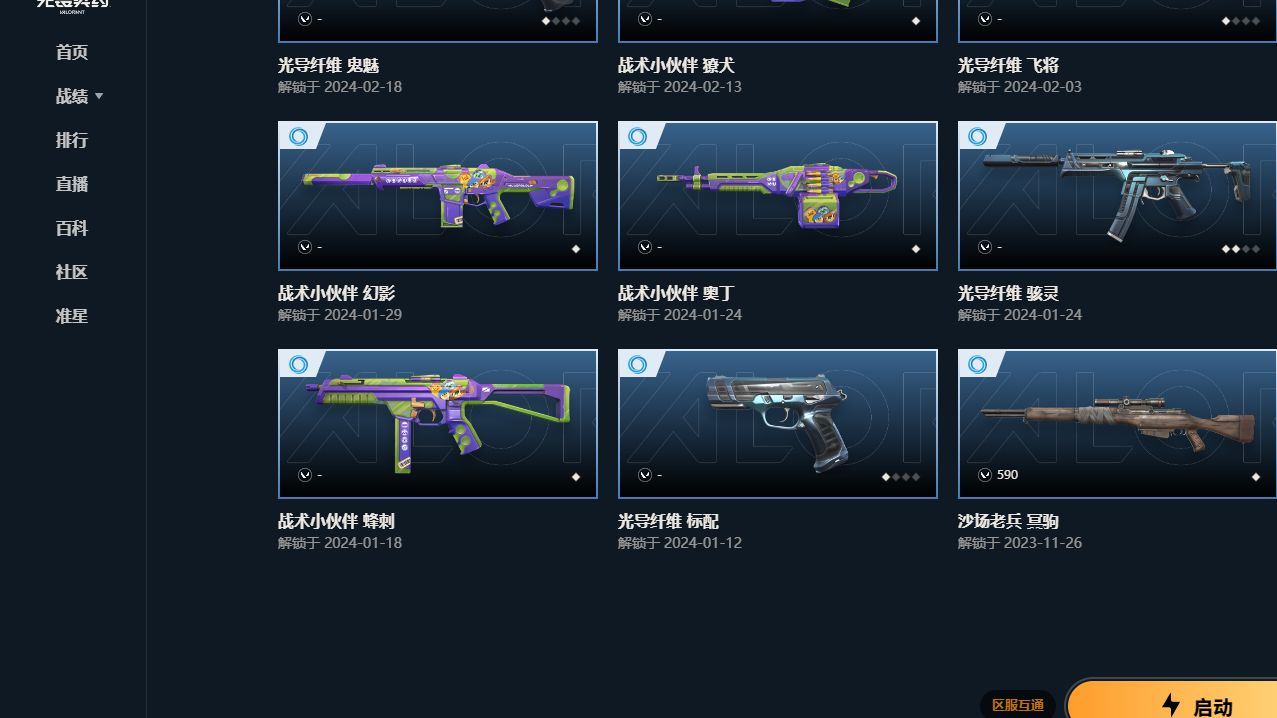Click the circular badge on 沙场老兵 冥驹 card

(x=978, y=364)
